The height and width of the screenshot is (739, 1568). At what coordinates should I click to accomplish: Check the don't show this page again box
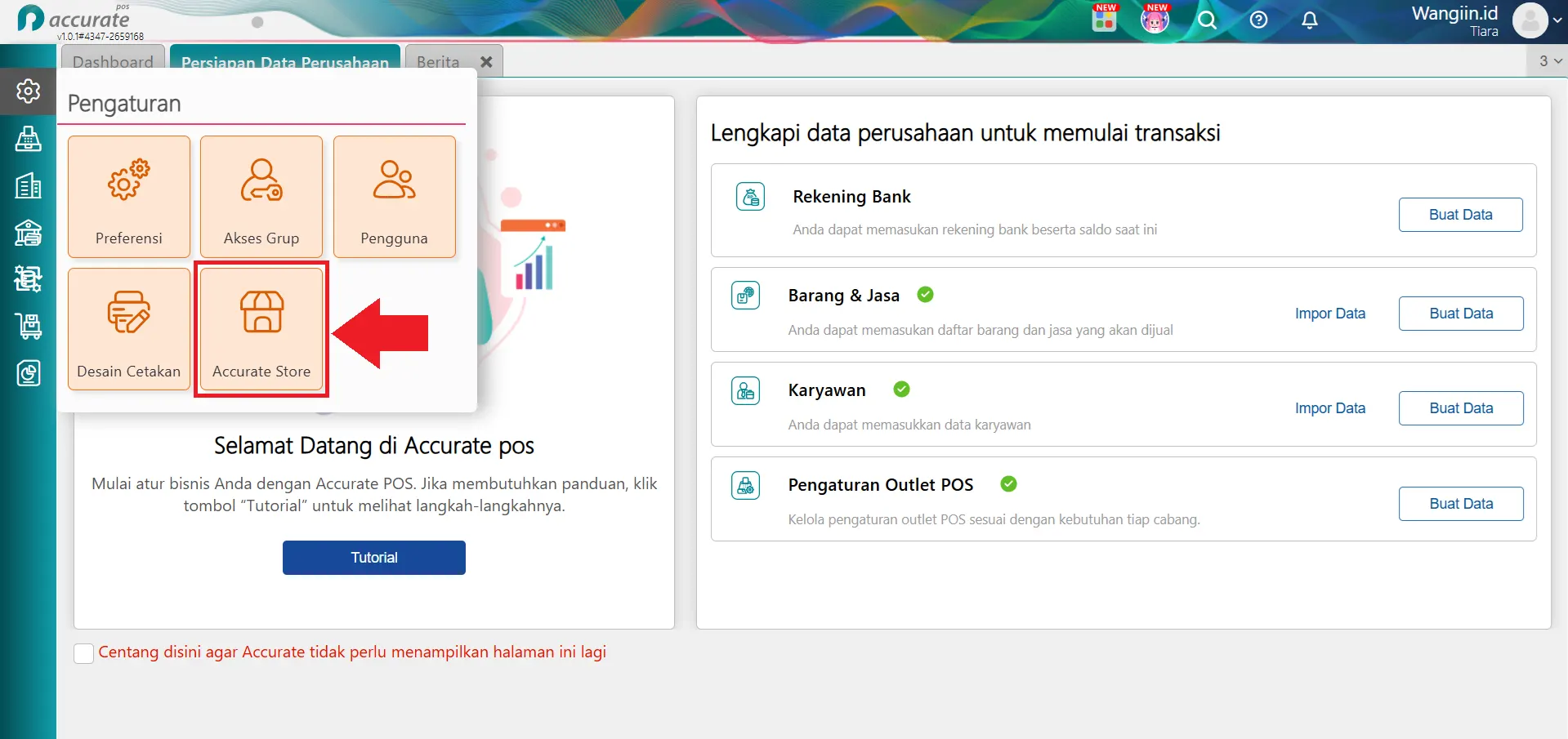(83, 653)
